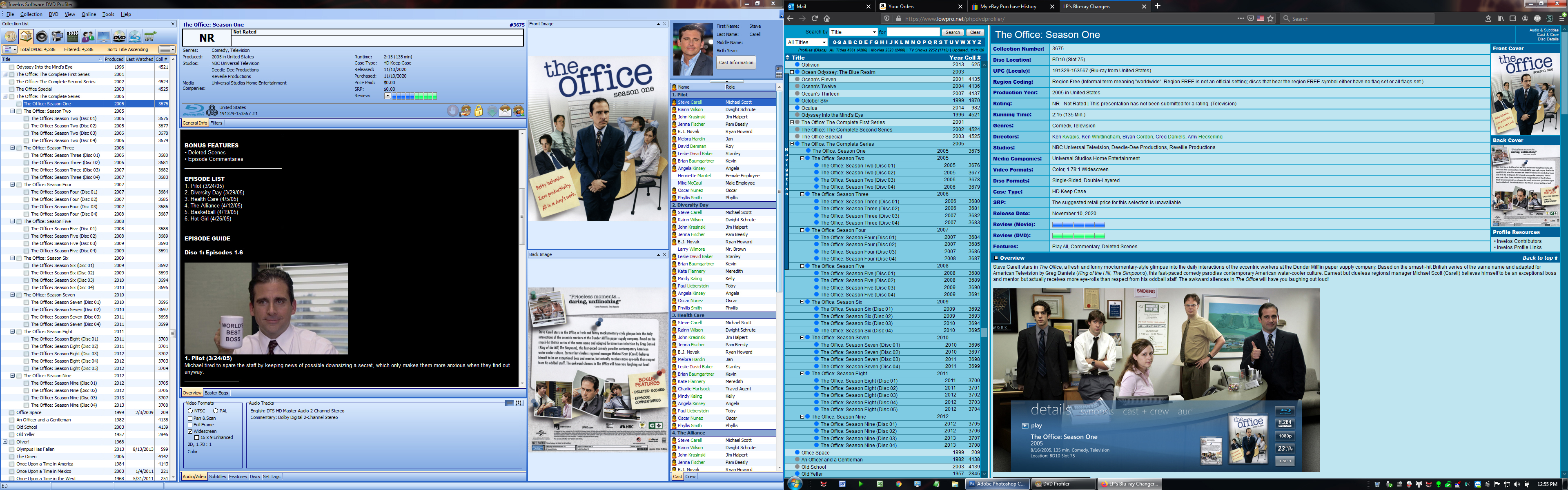
Task: Tick the checkbox beside Odyssey Into the Mind's Eye
Action: [11, 67]
